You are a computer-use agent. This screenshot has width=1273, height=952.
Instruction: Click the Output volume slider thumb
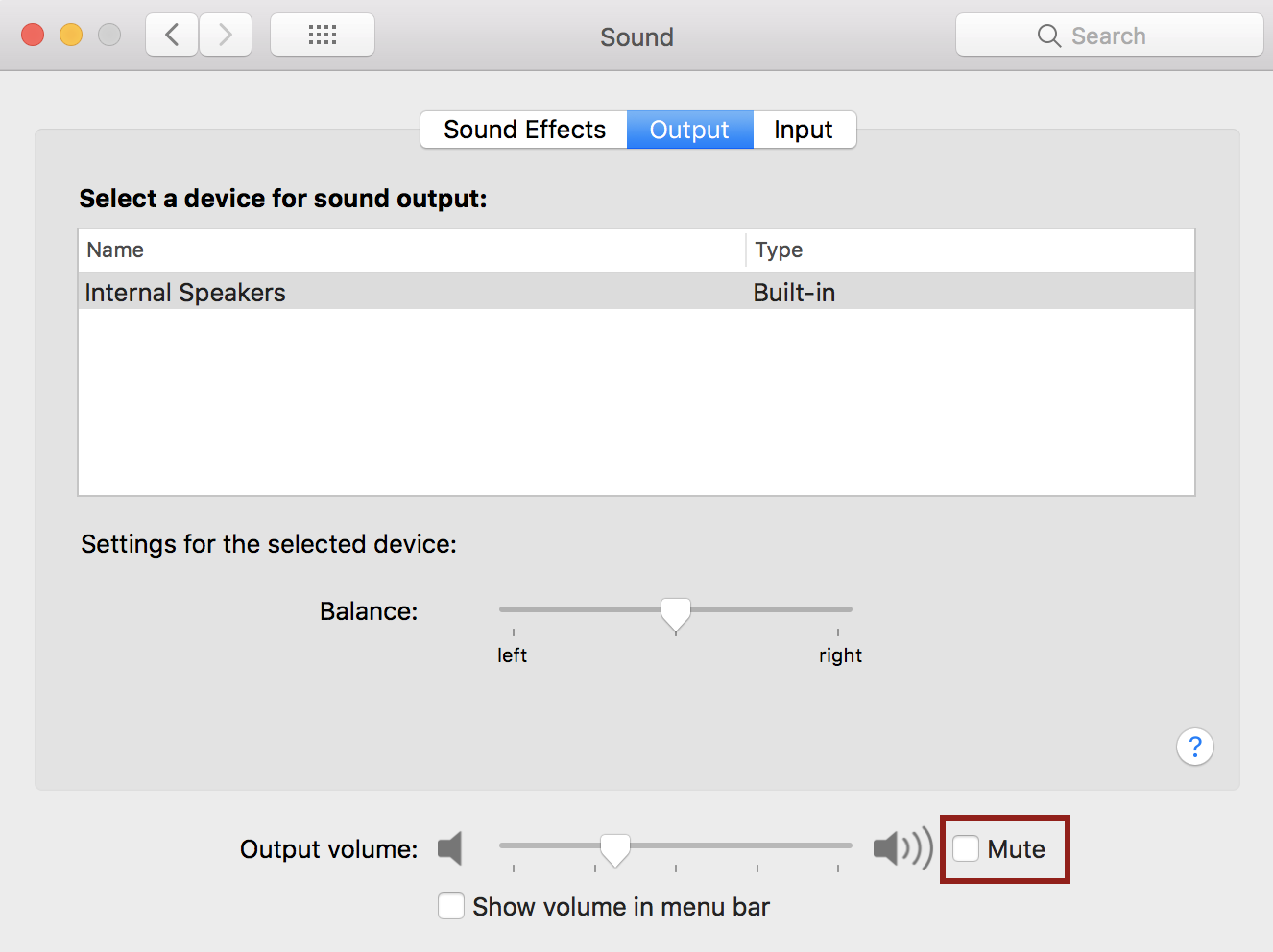click(x=615, y=849)
